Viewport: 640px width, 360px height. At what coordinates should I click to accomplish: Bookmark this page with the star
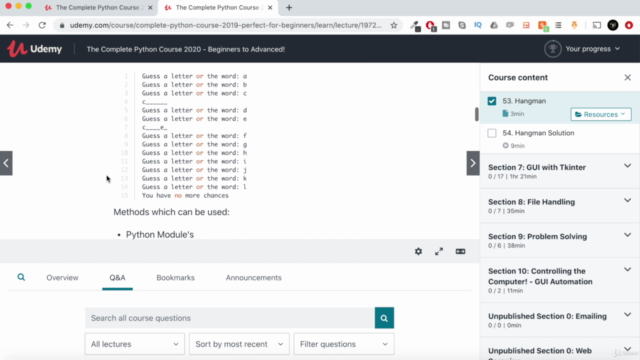[x=394, y=25]
